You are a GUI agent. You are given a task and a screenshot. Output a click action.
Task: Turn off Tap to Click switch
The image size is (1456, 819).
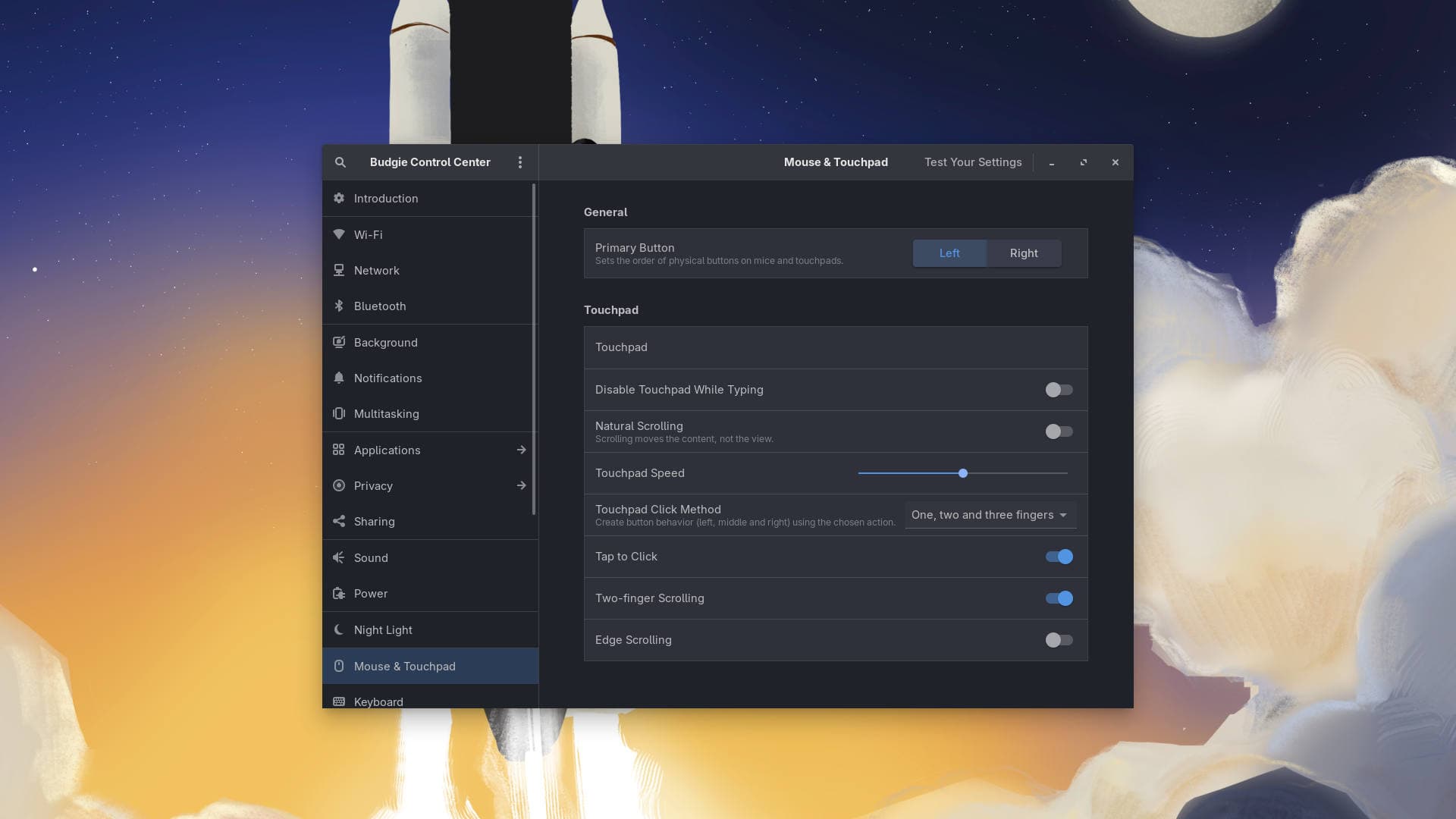1059,557
